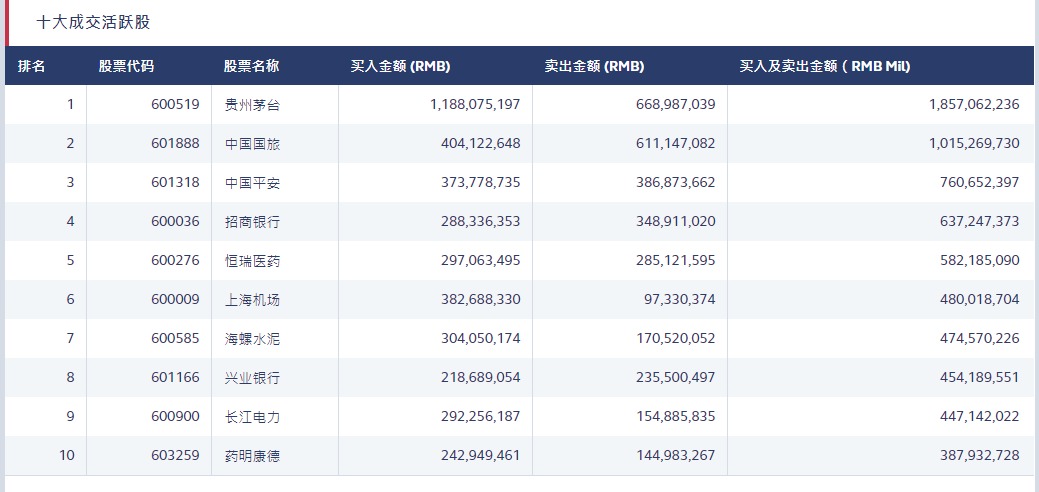
Task: Click the 十大成交活跃股 section title
Action: [x=93, y=22]
